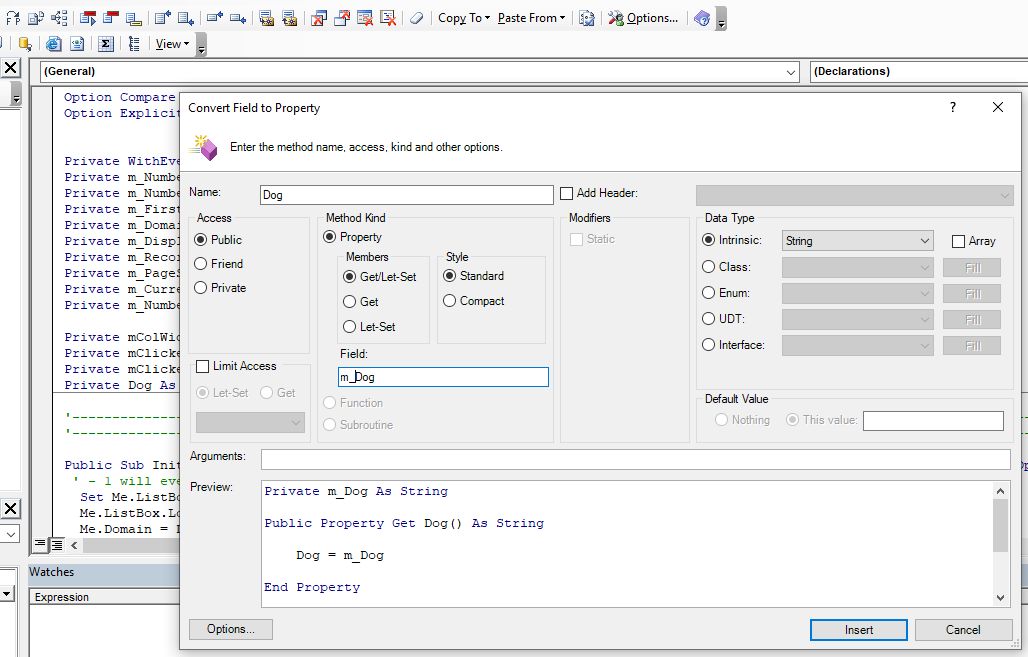Click the yellow database cylinder icon
The width and height of the screenshot is (1028, 657).
[x=25, y=44]
